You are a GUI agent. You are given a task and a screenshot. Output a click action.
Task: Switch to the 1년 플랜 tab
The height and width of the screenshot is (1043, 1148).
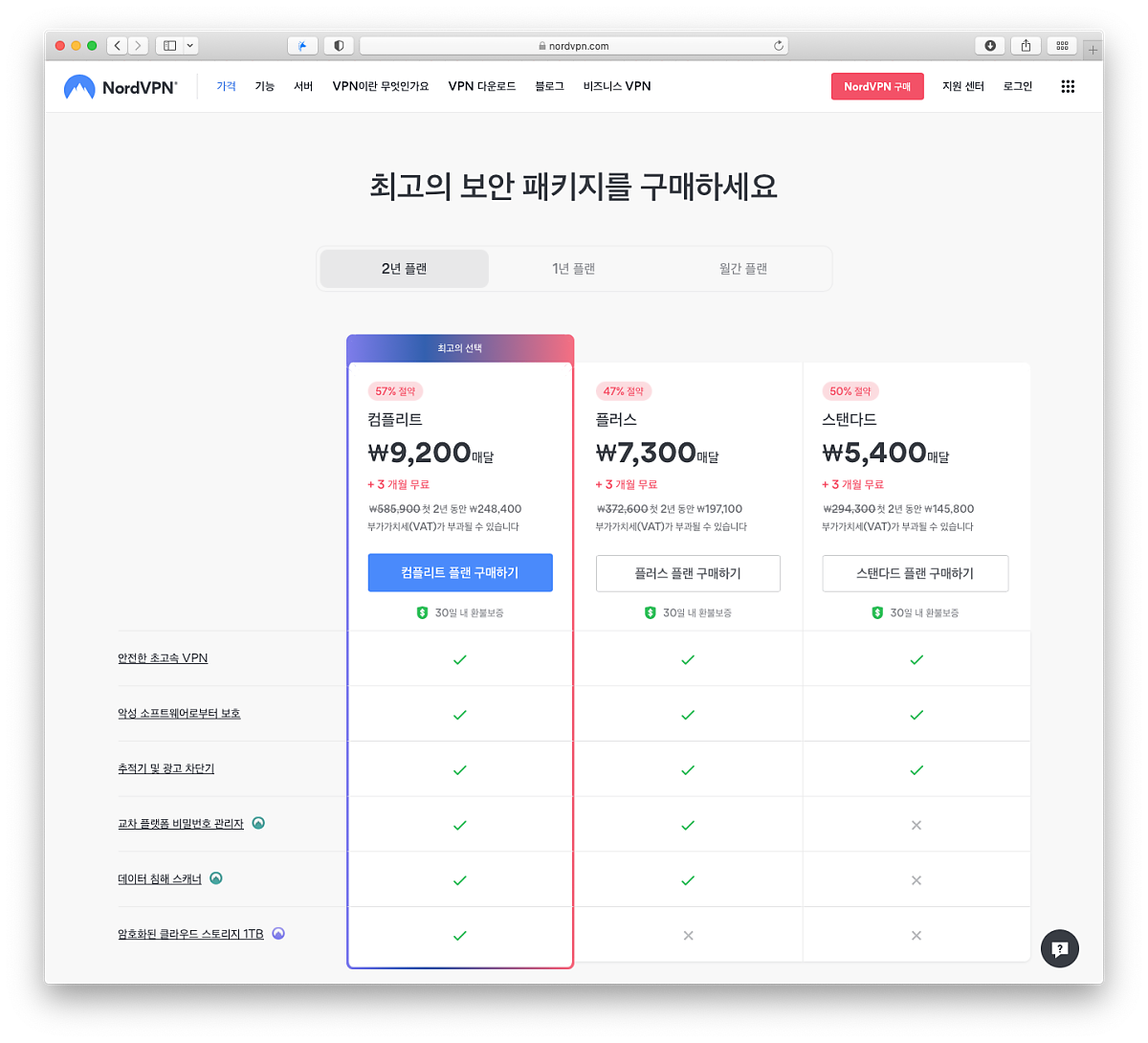coord(574,269)
